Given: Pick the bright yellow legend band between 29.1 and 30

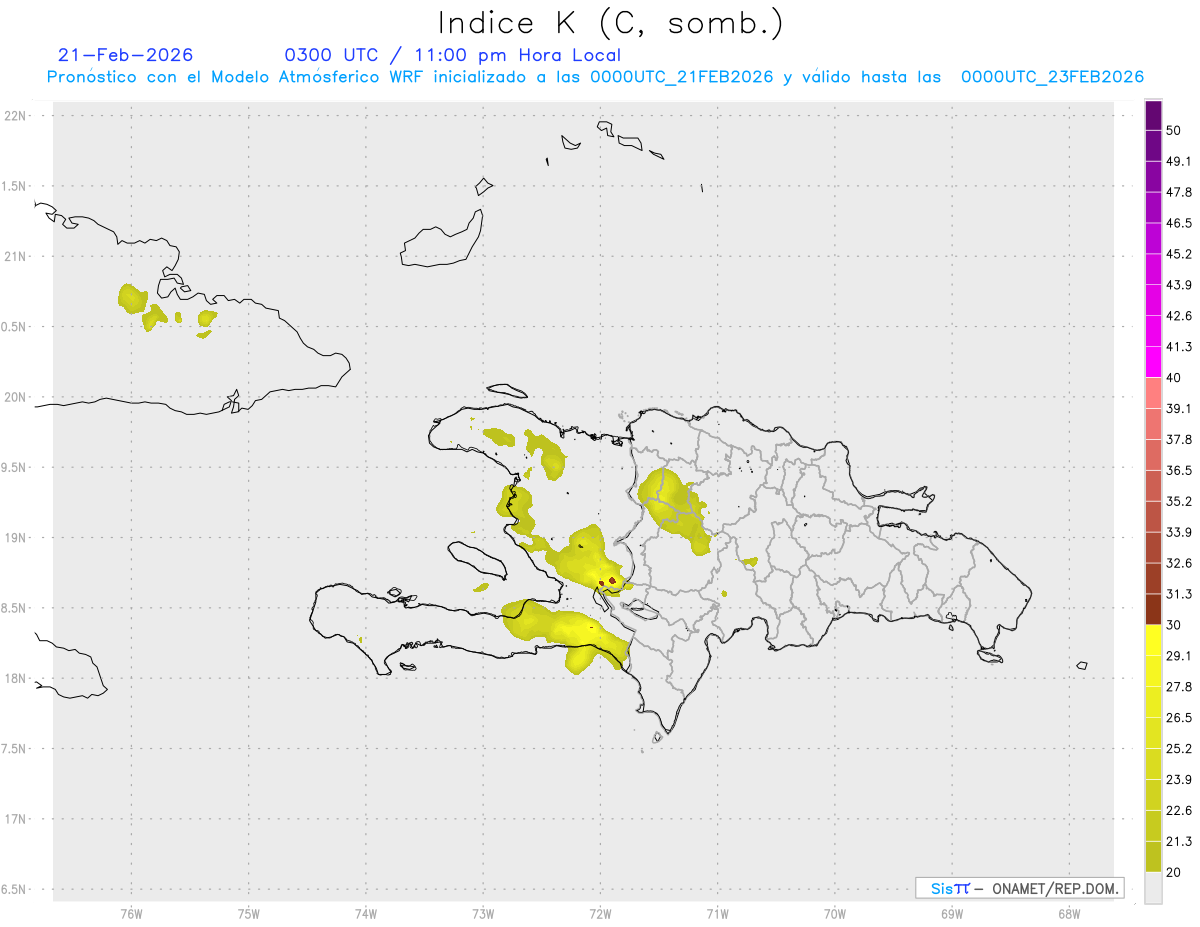Looking at the screenshot, I should (x=1153, y=639).
